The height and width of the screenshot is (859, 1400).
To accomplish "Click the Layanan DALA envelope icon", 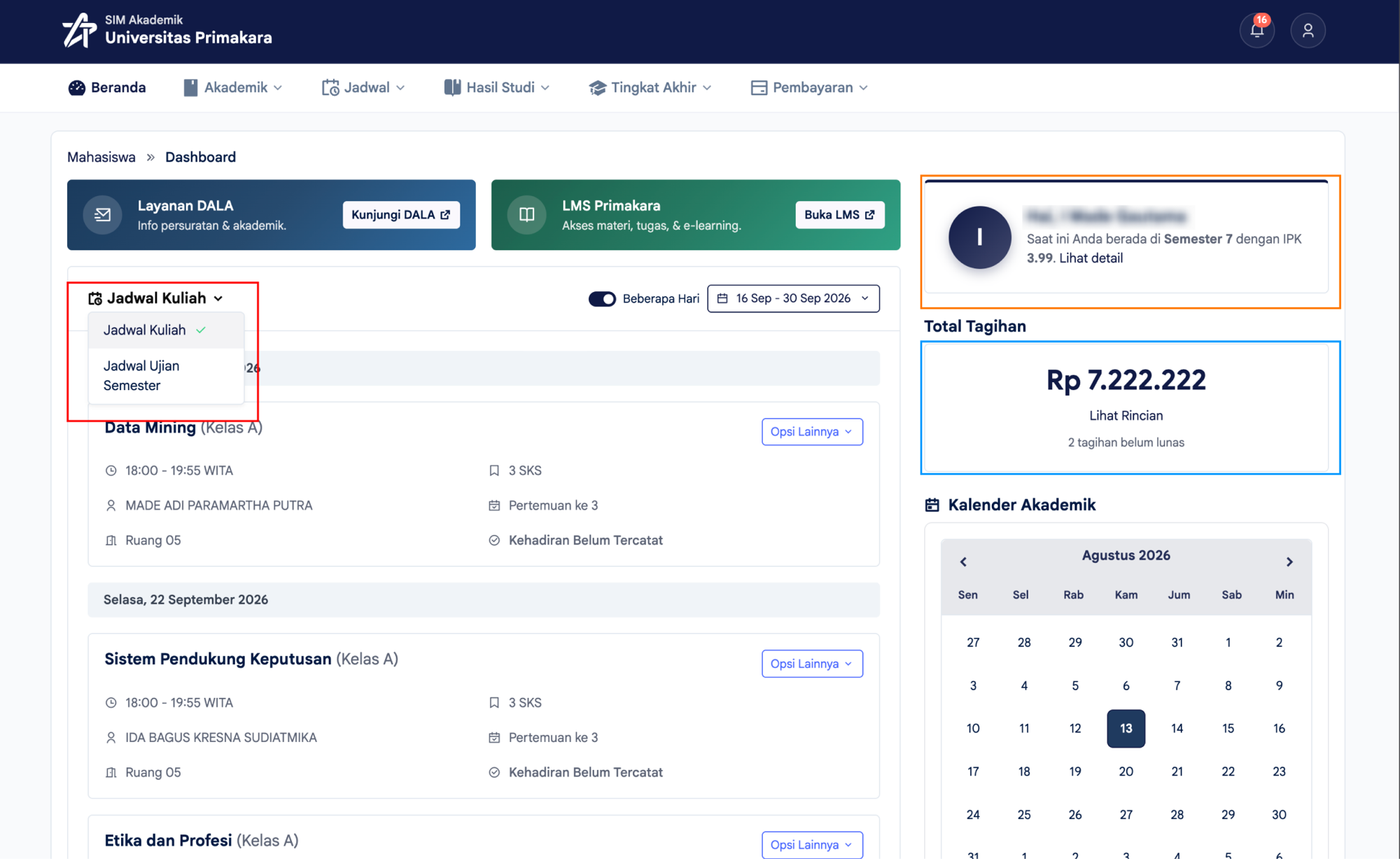I will (x=103, y=215).
